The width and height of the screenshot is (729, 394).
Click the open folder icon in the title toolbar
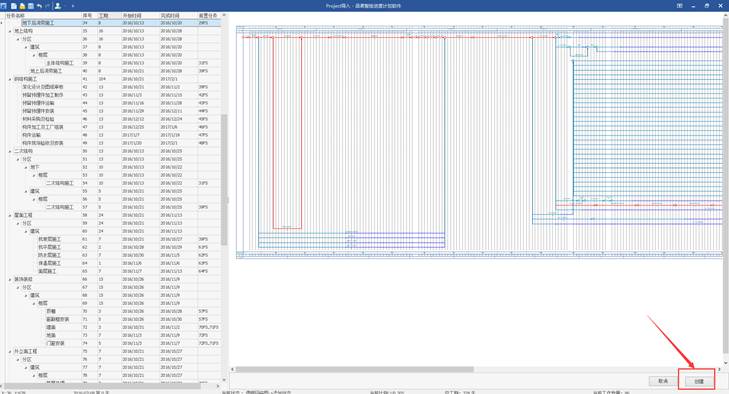(x=22, y=6)
